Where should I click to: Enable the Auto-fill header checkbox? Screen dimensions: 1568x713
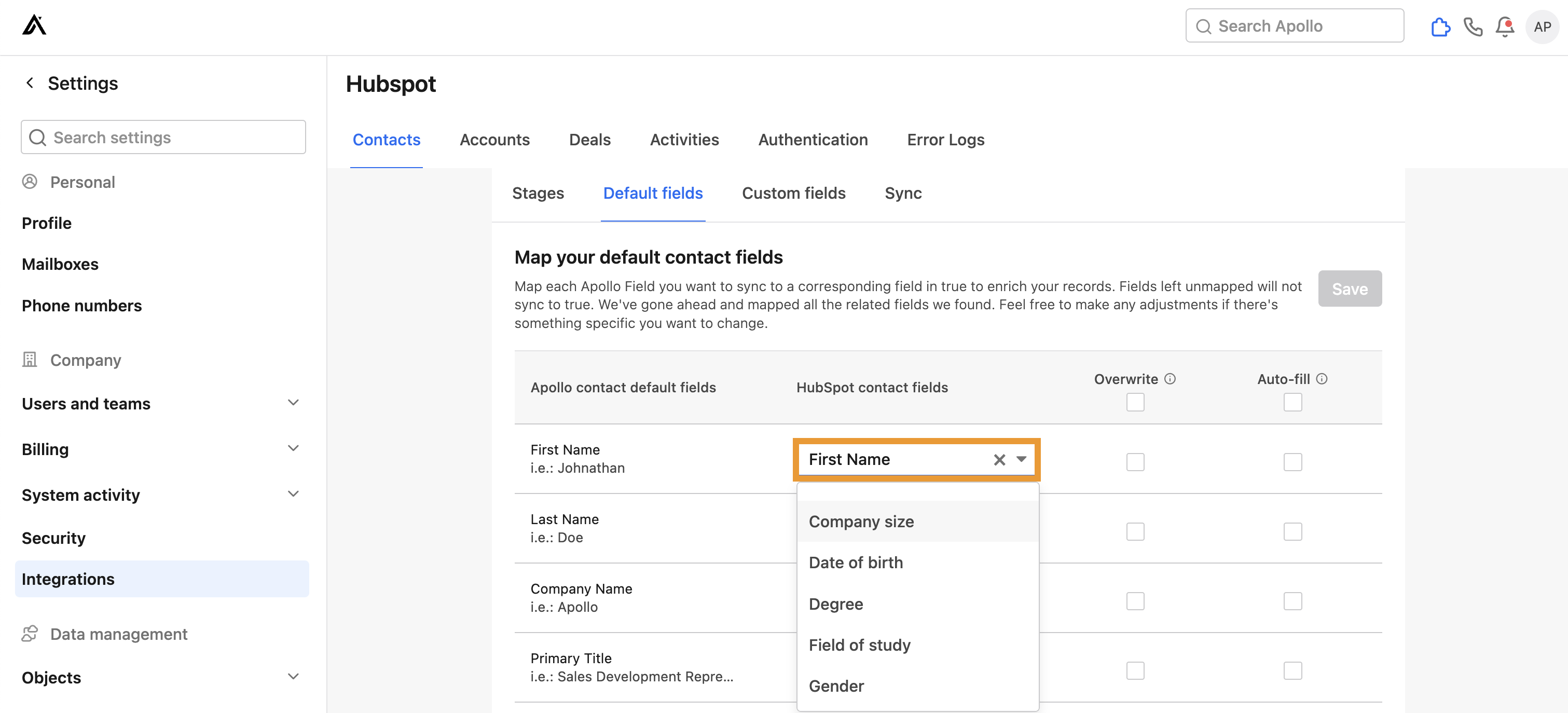[x=1292, y=402]
